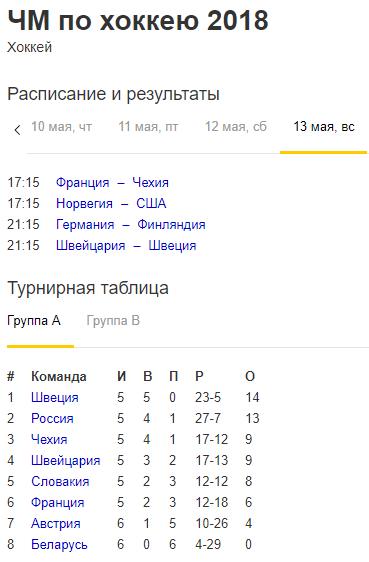This screenshot has width=369, height=562.
Task: Open the Финляндия team link
Action: [172, 225]
